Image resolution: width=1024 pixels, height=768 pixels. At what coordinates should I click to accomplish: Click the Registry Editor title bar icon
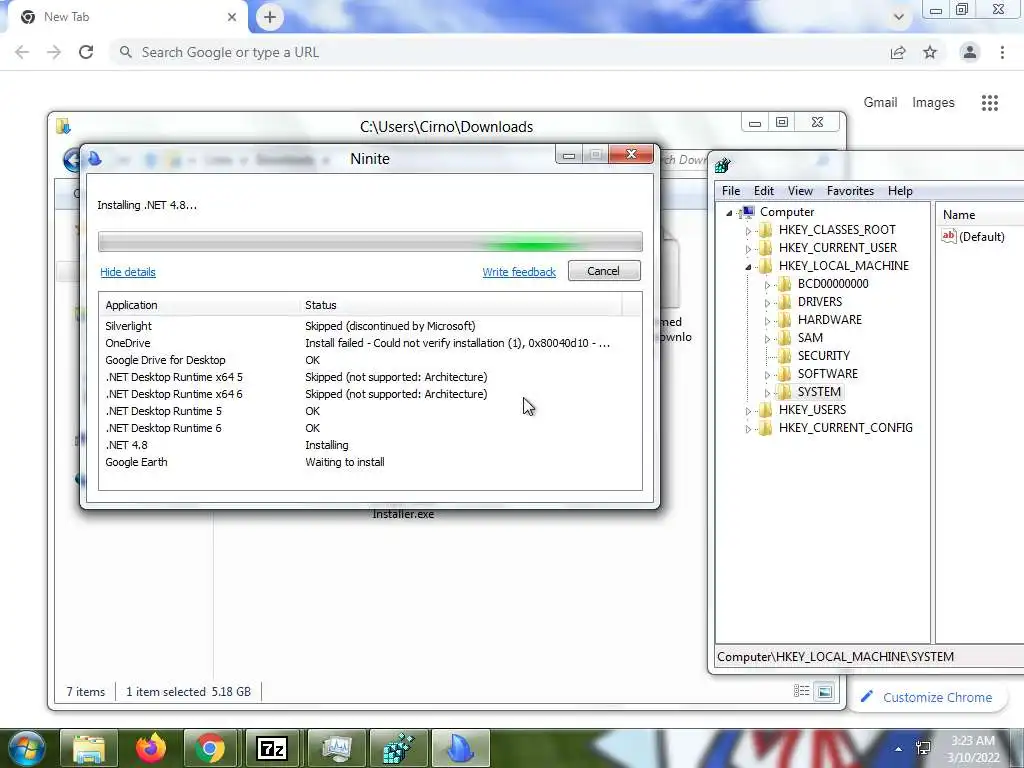[x=722, y=165]
